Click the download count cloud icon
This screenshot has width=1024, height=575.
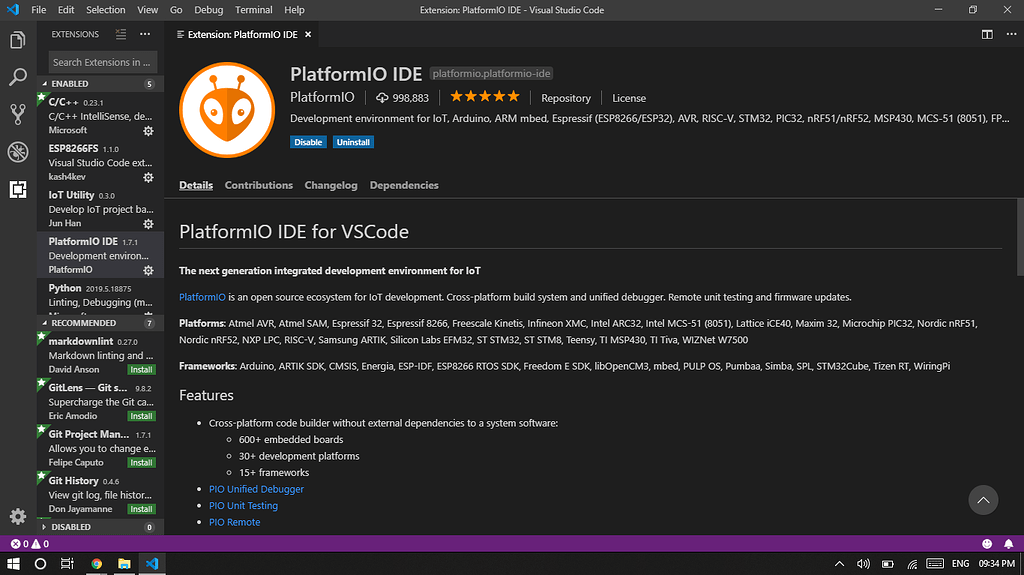click(x=382, y=98)
